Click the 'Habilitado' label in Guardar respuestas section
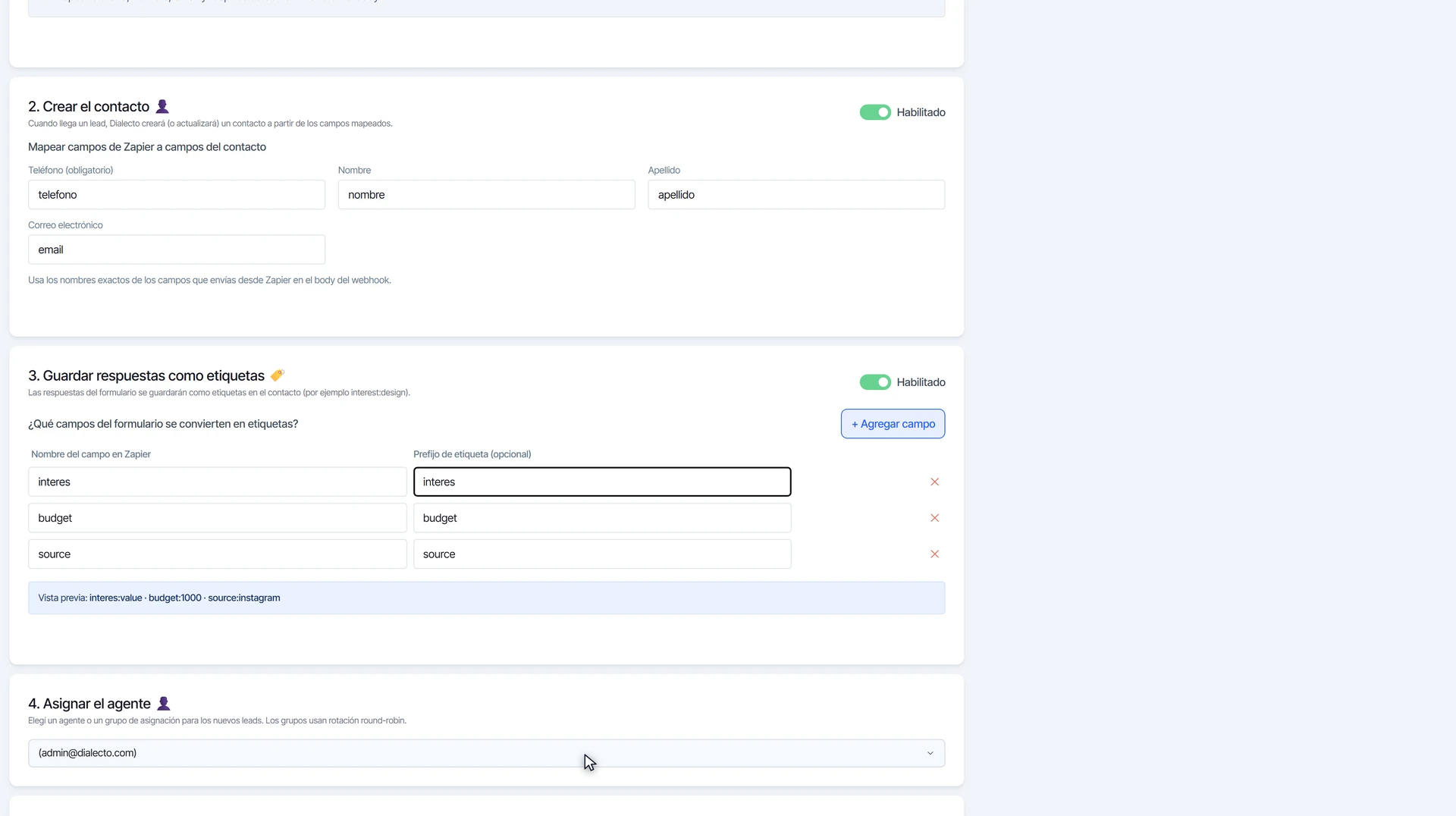The image size is (1456, 816). [921, 382]
